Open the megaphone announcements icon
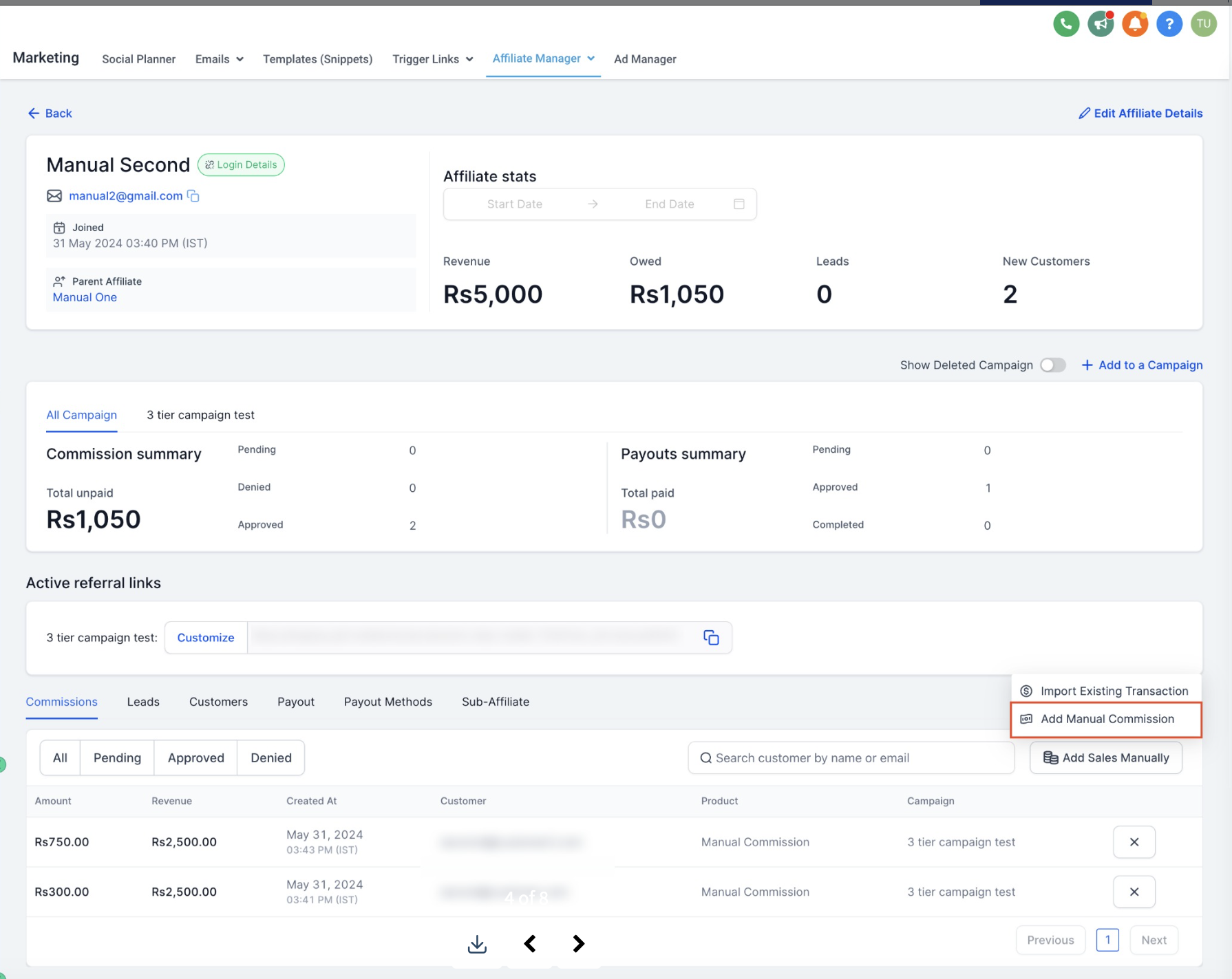This screenshot has height=979, width=1232. pos(1101,24)
